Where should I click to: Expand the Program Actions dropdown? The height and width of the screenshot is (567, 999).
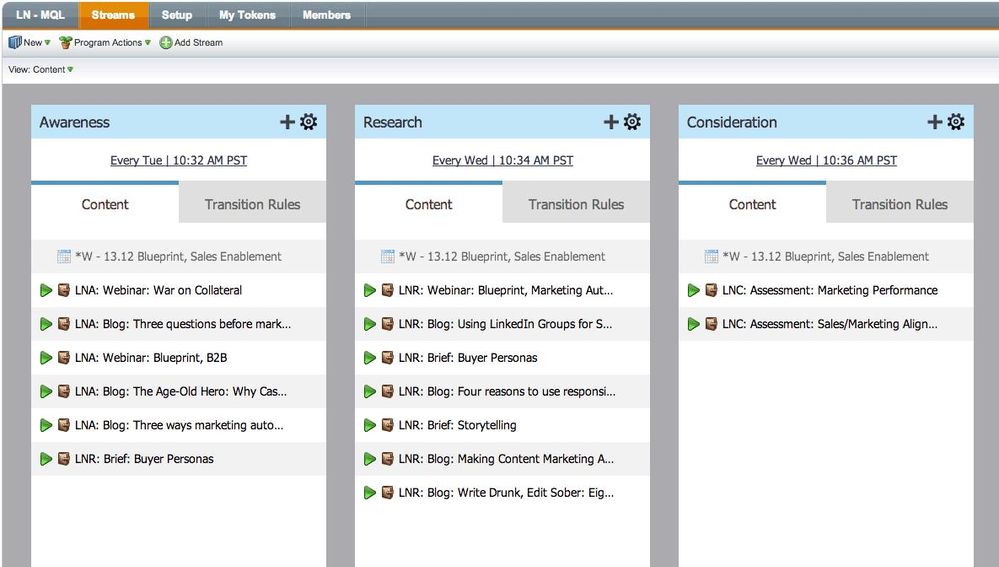[x=106, y=43]
